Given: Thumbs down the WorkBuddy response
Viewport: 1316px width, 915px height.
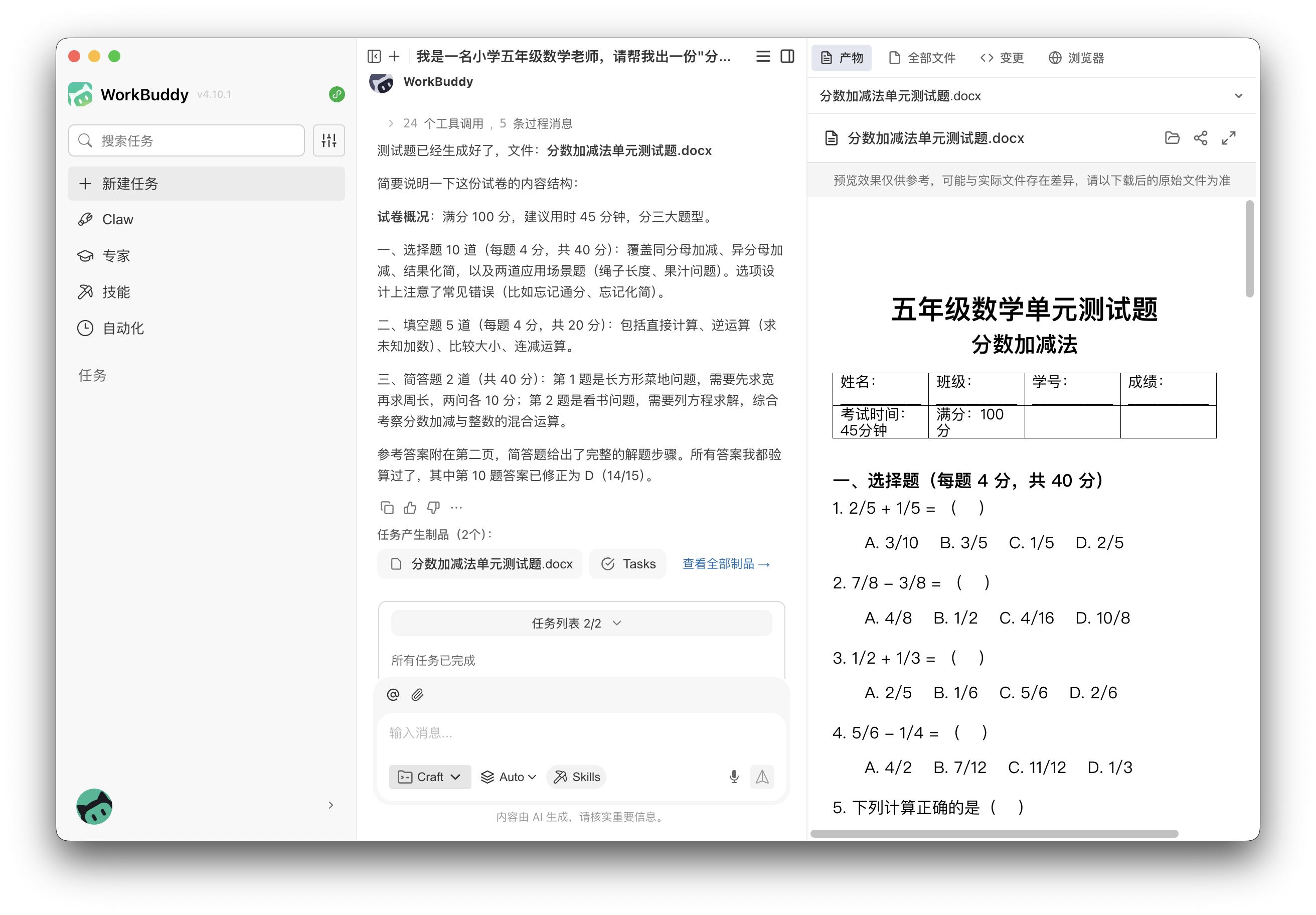Looking at the screenshot, I should (433, 507).
